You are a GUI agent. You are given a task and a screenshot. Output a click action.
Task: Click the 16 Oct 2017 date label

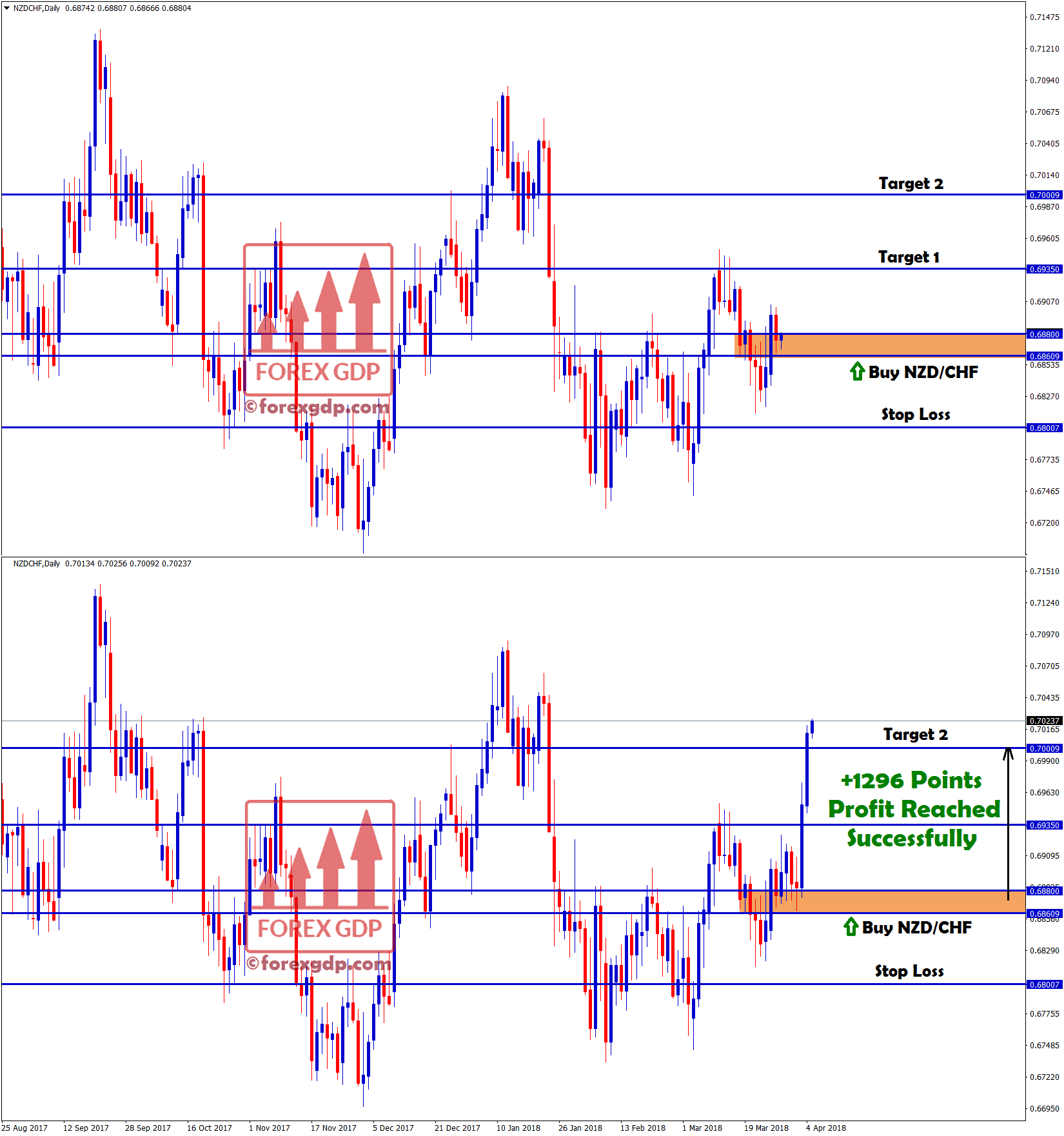(210, 1128)
